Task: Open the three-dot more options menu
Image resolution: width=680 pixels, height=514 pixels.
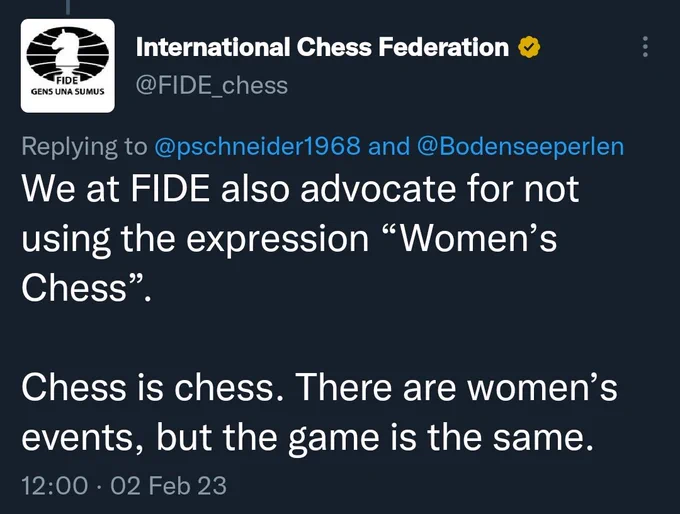Action: click(645, 46)
